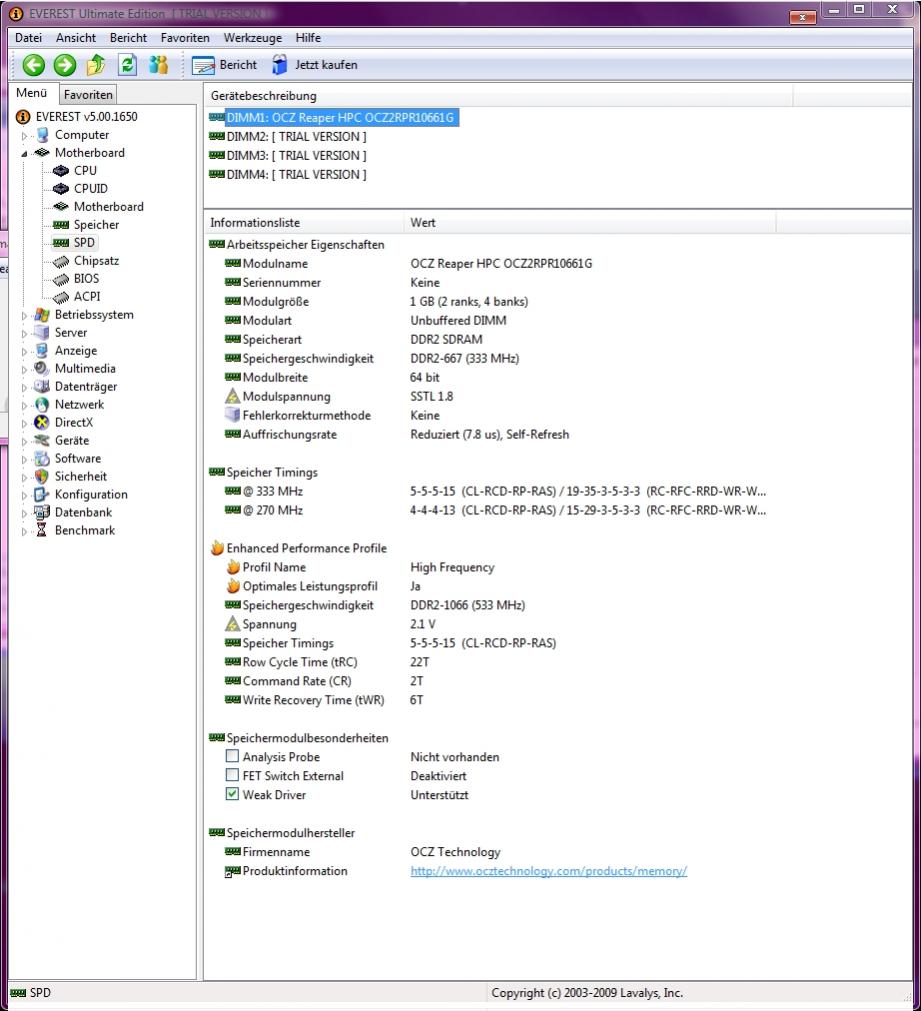Click the up-level arrow toolbar icon
Screen dimensions: 921x1011
[96, 65]
